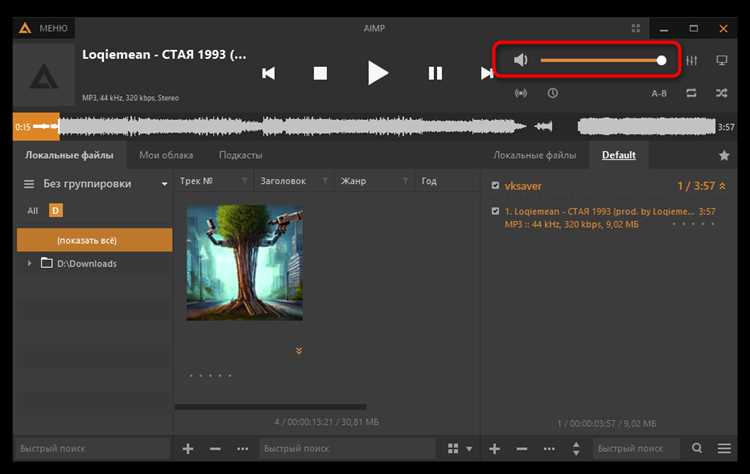Filter the Заголовок column
Screen dimensions: 750x474
[x=325, y=181]
